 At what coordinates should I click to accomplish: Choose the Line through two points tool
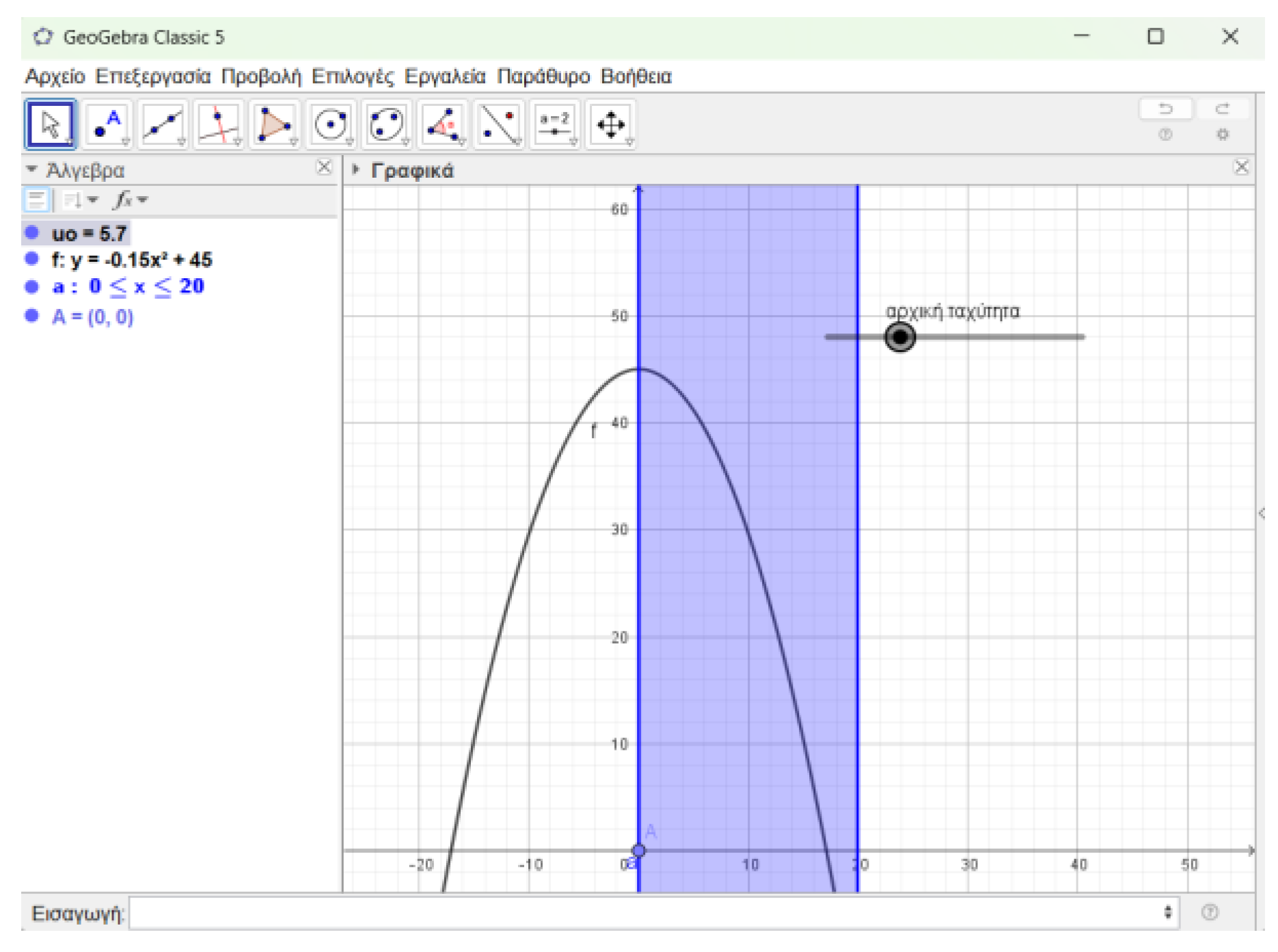[163, 124]
